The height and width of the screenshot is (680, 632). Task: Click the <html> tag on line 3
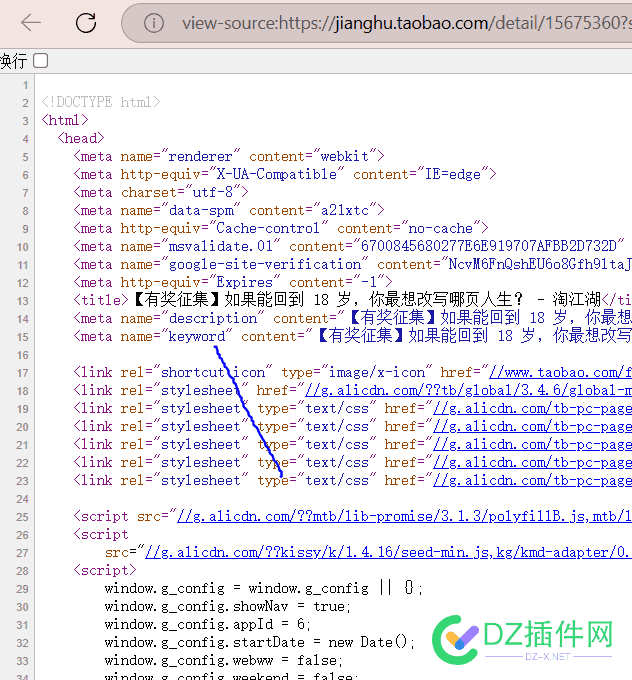pyautogui.click(x=65, y=120)
